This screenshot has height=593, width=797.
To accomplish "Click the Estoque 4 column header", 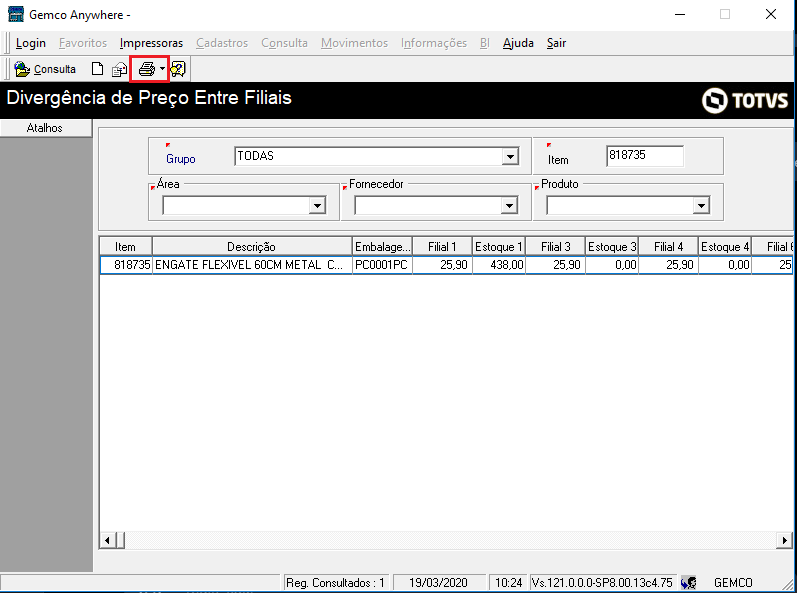I will click(724, 246).
